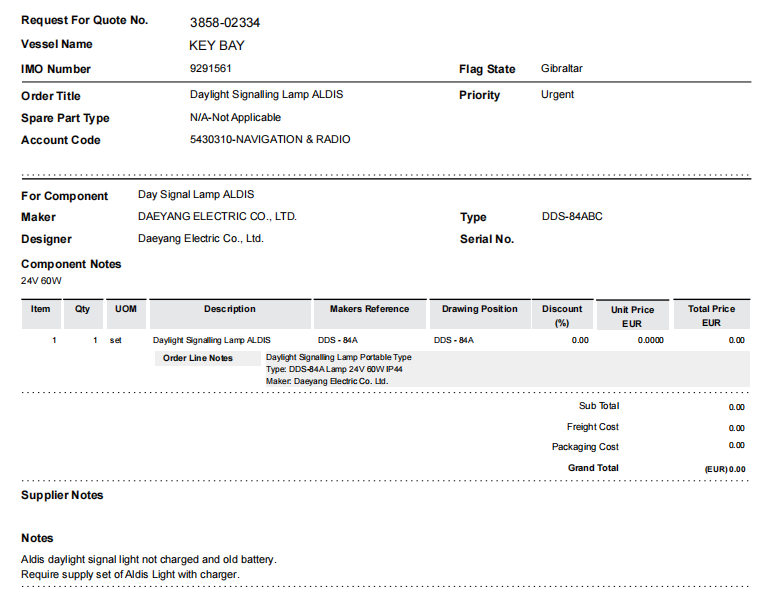
Task: Click the unit price value 0.0000
Action: coord(651,341)
